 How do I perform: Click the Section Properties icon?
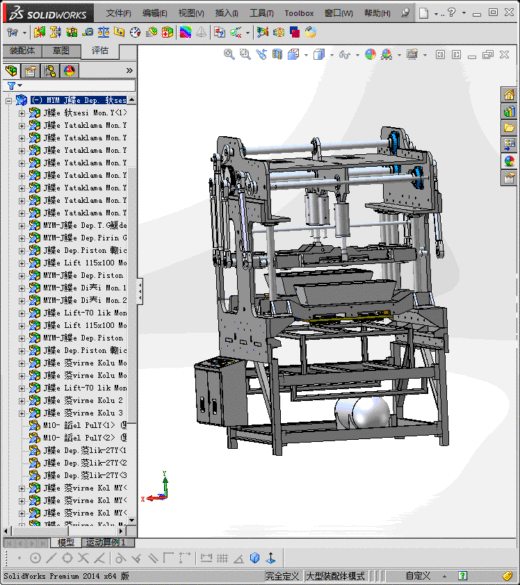(x=119, y=32)
